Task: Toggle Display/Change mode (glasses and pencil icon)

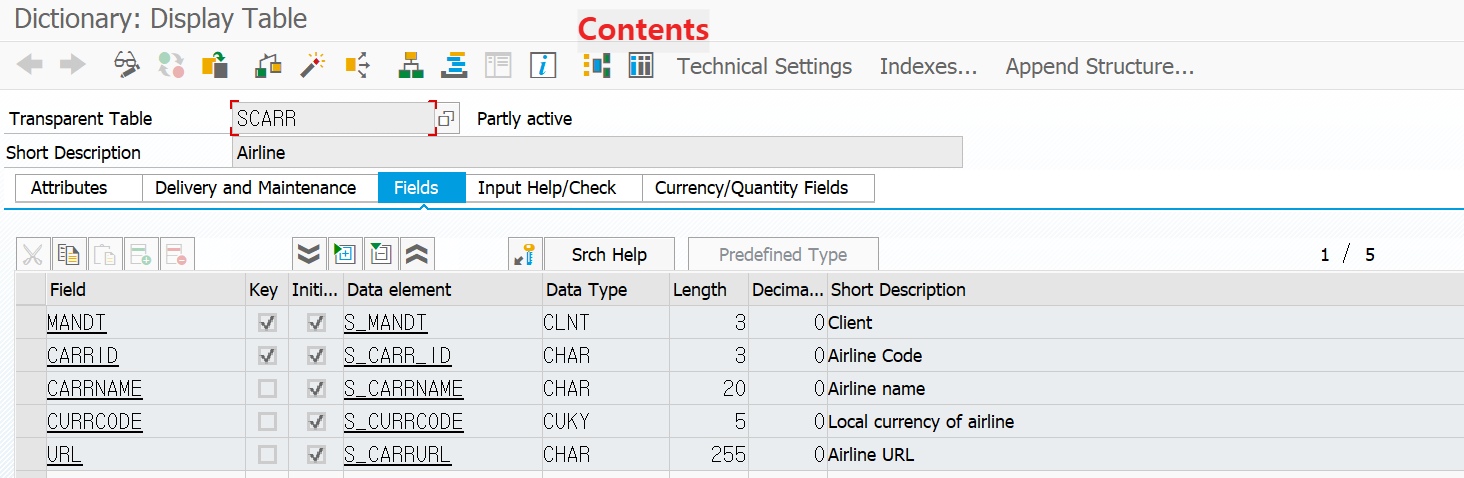Action: point(127,66)
